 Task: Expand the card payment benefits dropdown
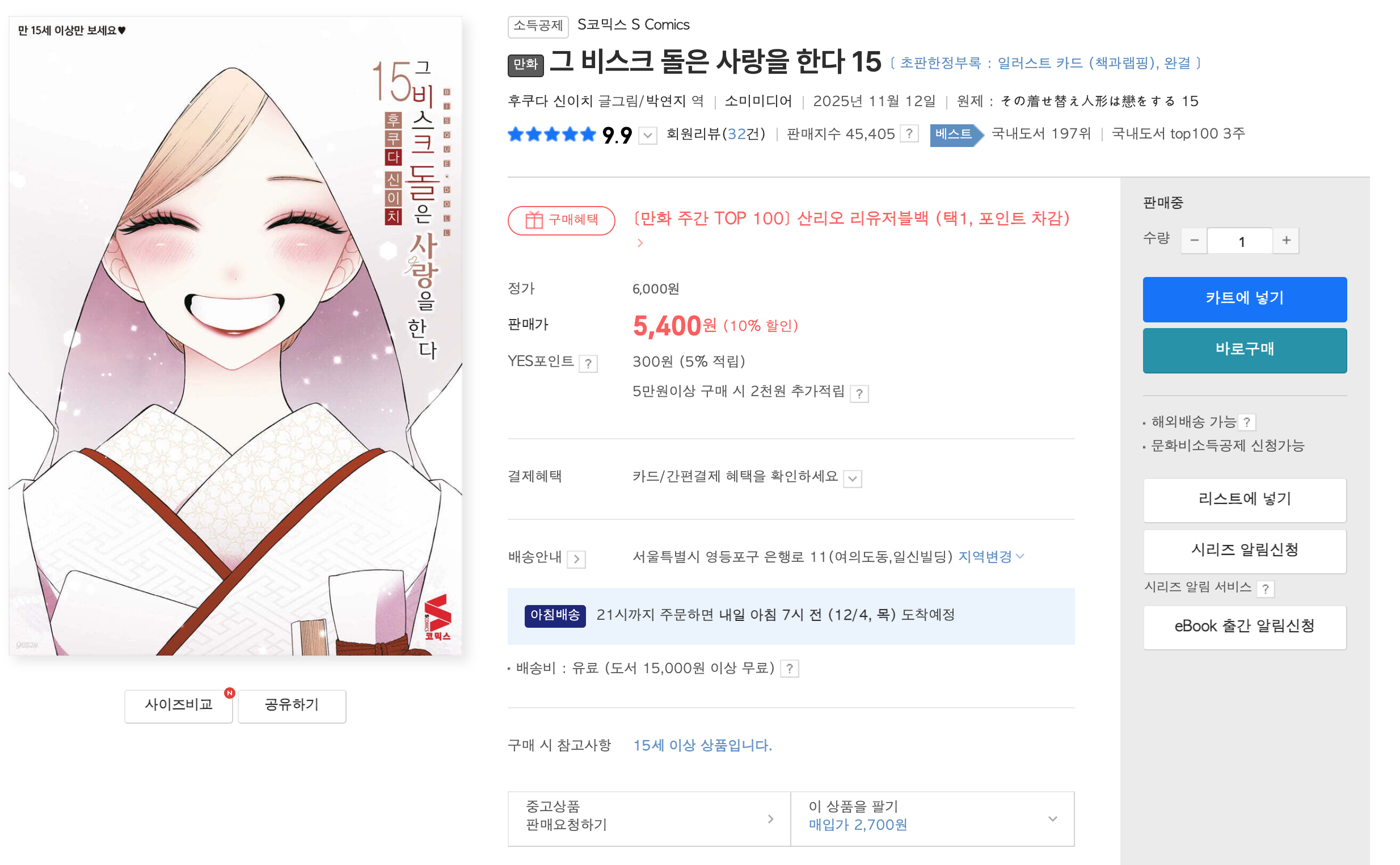pyautogui.click(x=853, y=478)
